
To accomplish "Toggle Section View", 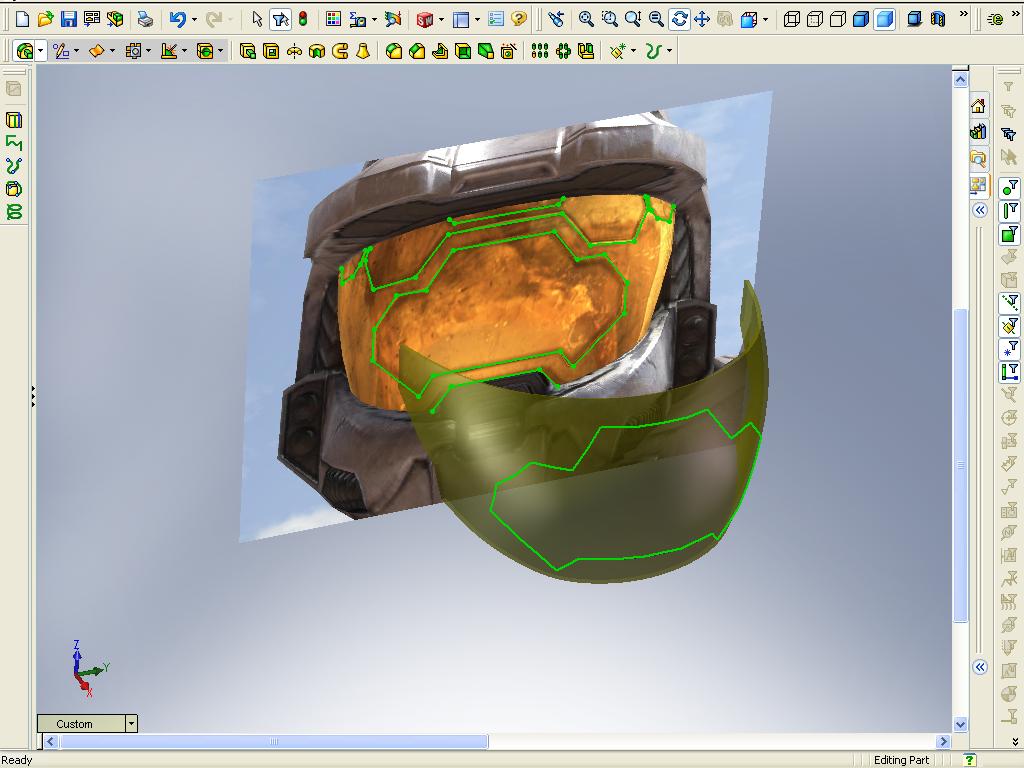I will [938, 19].
